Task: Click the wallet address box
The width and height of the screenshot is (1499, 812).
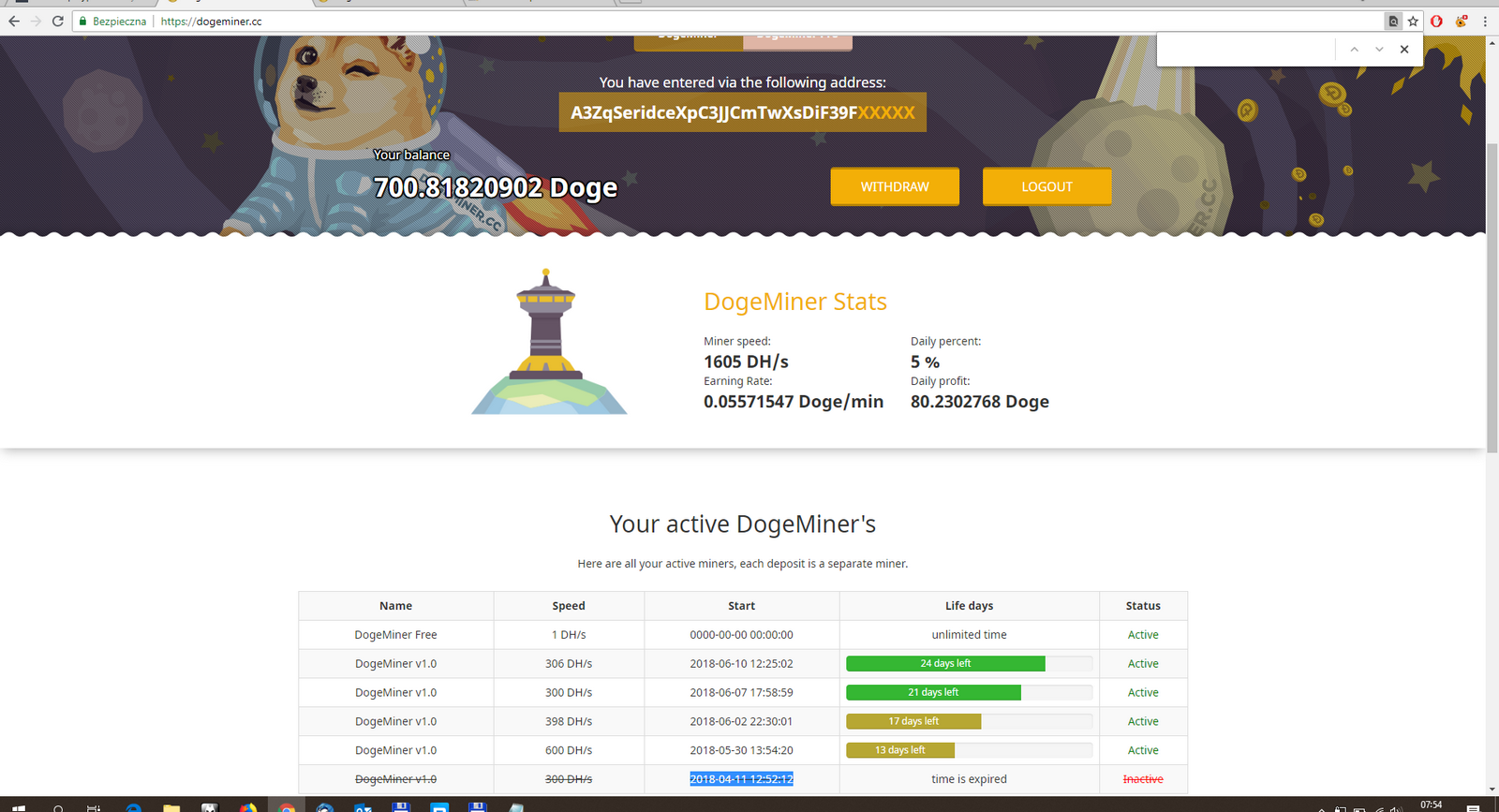Action: point(742,112)
